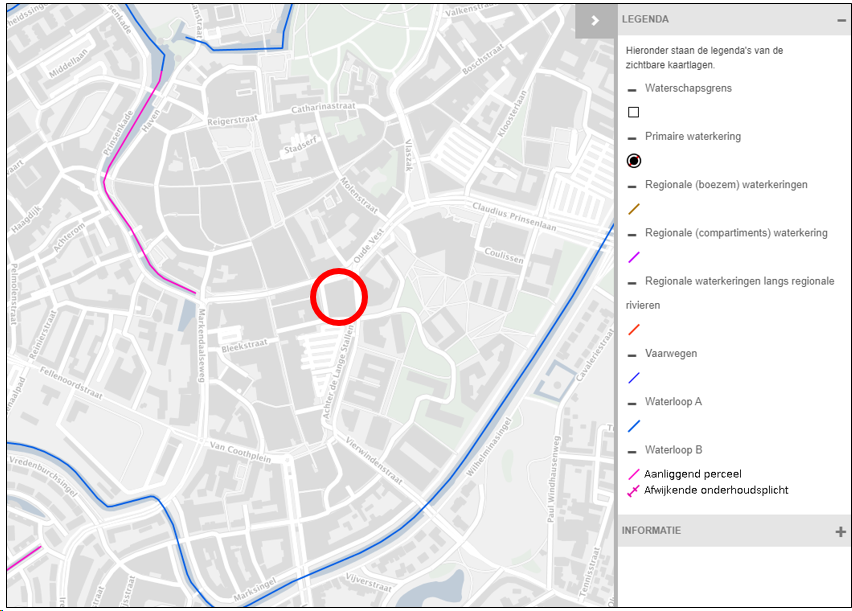The width and height of the screenshot is (852, 611).
Task: Click the black circle Primaire waterkering symbol
Action: pyautogui.click(x=634, y=161)
